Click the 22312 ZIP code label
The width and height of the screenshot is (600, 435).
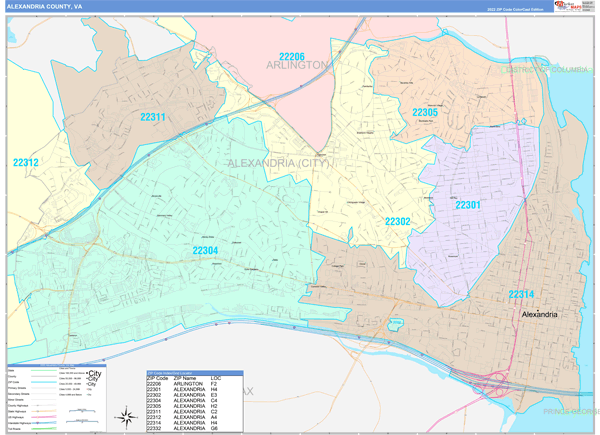[25, 161]
